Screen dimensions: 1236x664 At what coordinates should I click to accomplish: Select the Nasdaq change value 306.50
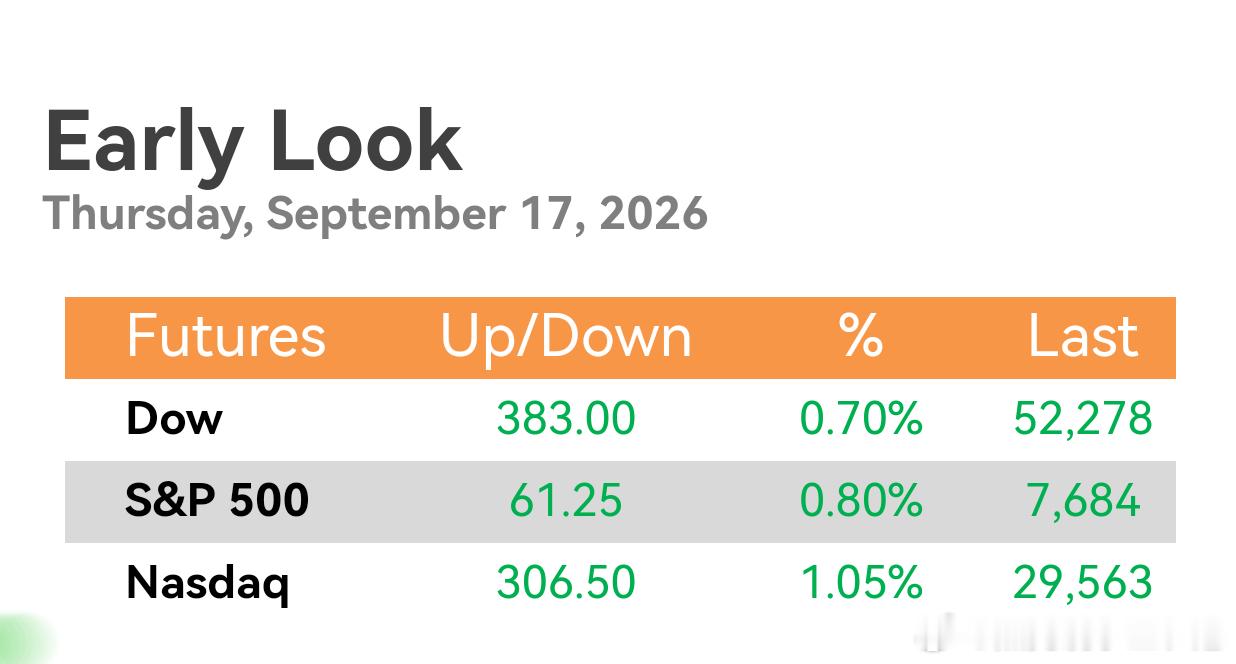click(566, 583)
